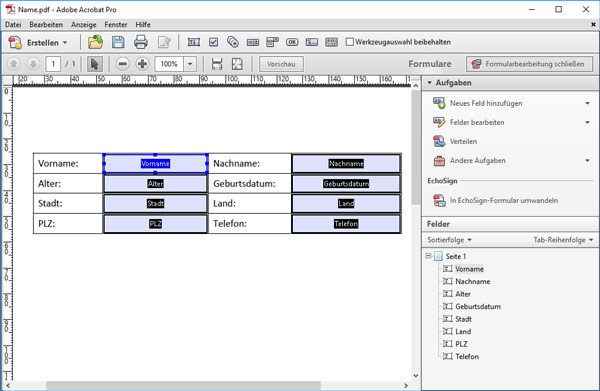This screenshot has height=391, width=600.
Task: Zoom in with the plus button
Action: pyautogui.click(x=142, y=64)
